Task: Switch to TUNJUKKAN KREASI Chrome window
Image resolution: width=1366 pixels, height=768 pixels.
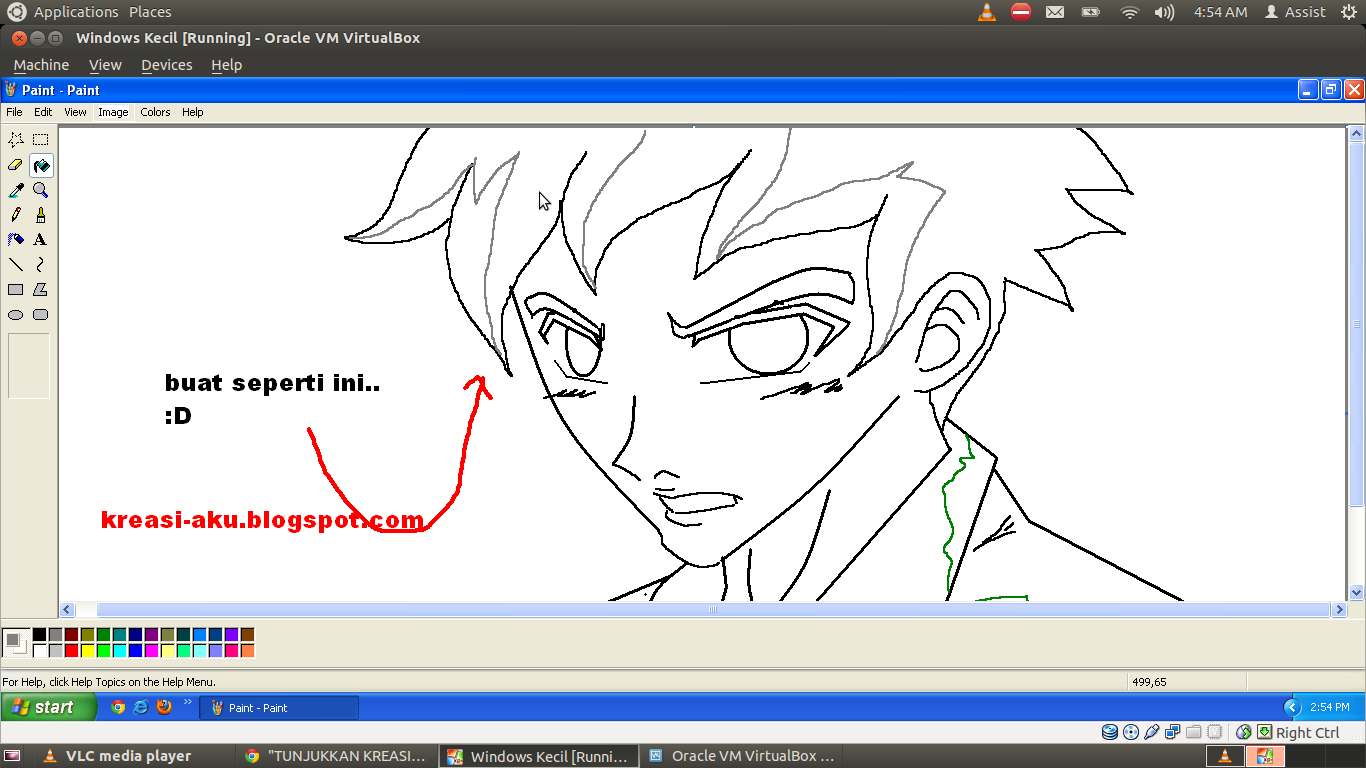Action: pos(338,756)
